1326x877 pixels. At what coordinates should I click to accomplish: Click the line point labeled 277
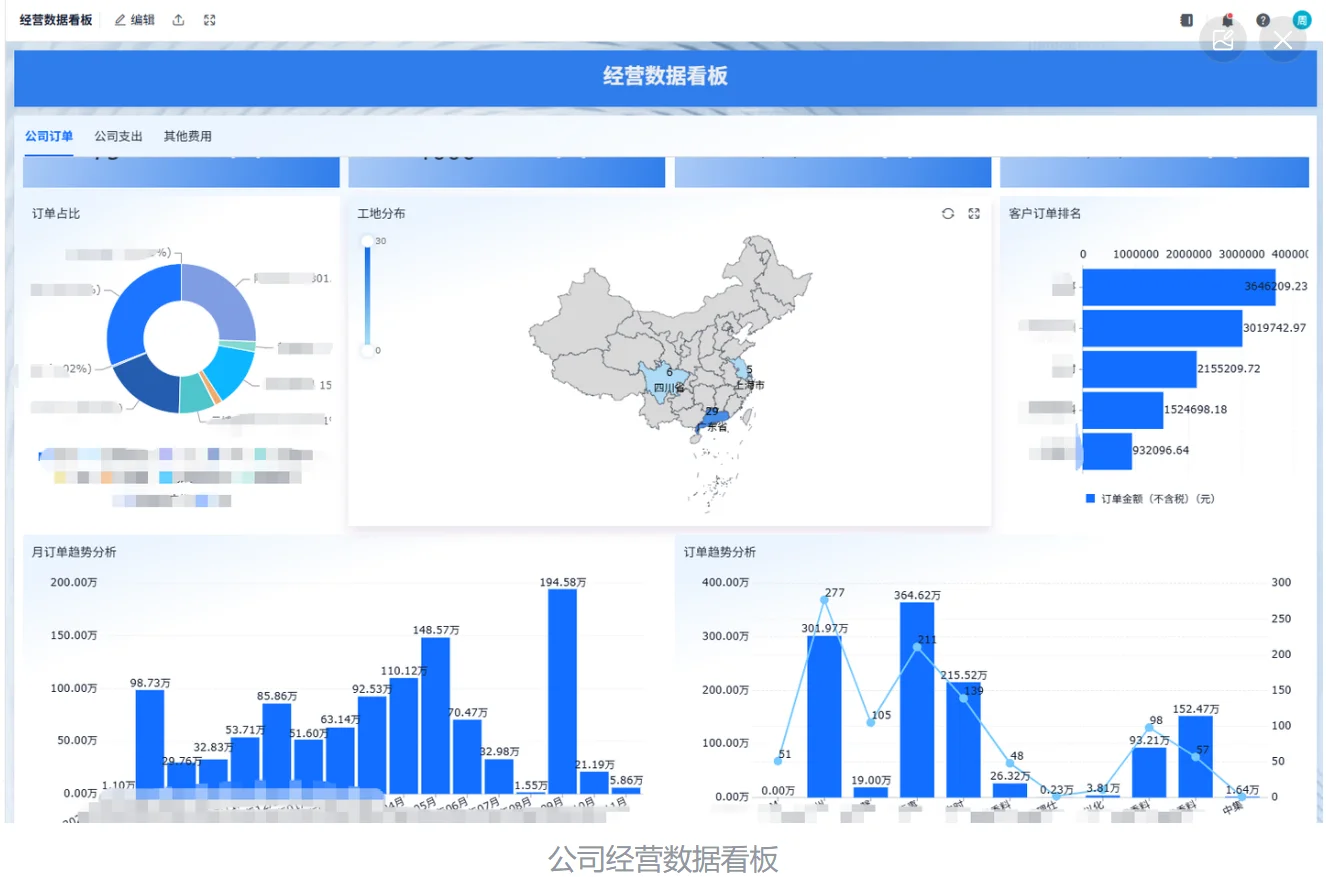tap(824, 599)
